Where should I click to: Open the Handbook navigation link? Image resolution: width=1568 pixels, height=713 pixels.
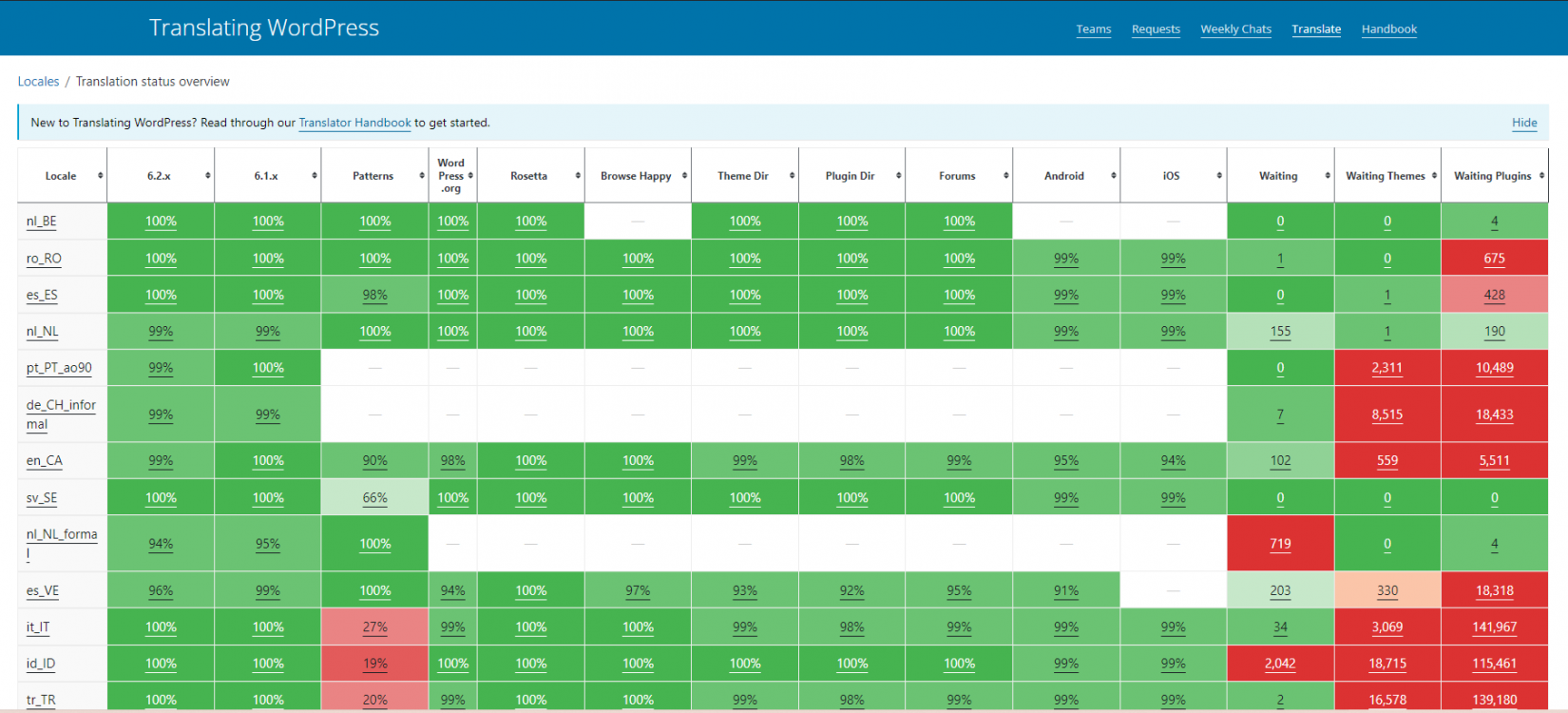(1388, 29)
